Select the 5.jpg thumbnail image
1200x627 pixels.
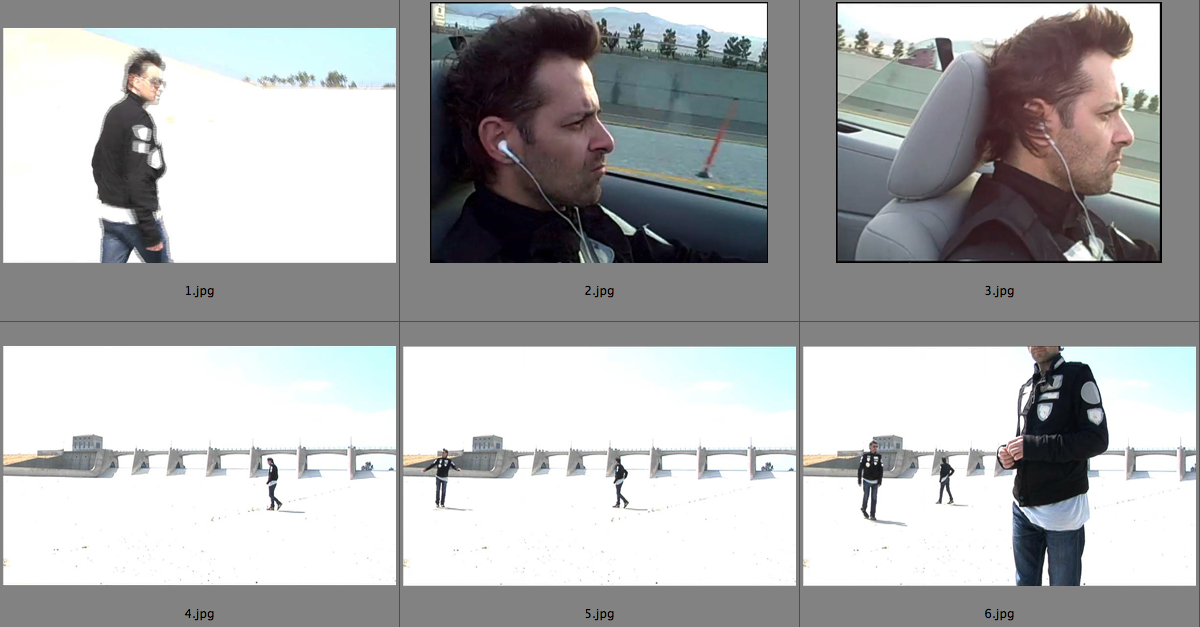point(598,465)
